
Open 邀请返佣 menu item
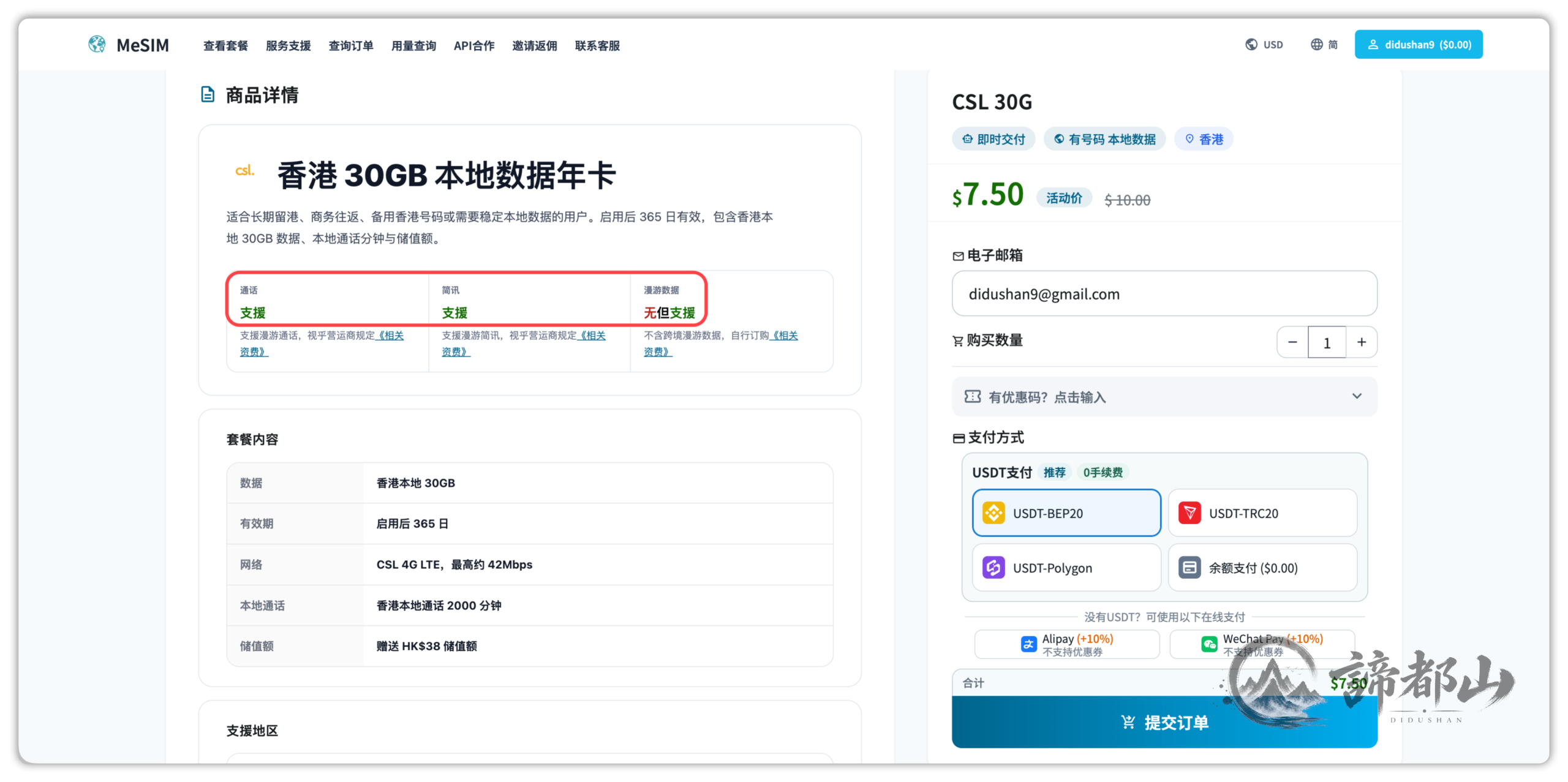pyautogui.click(x=535, y=45)
